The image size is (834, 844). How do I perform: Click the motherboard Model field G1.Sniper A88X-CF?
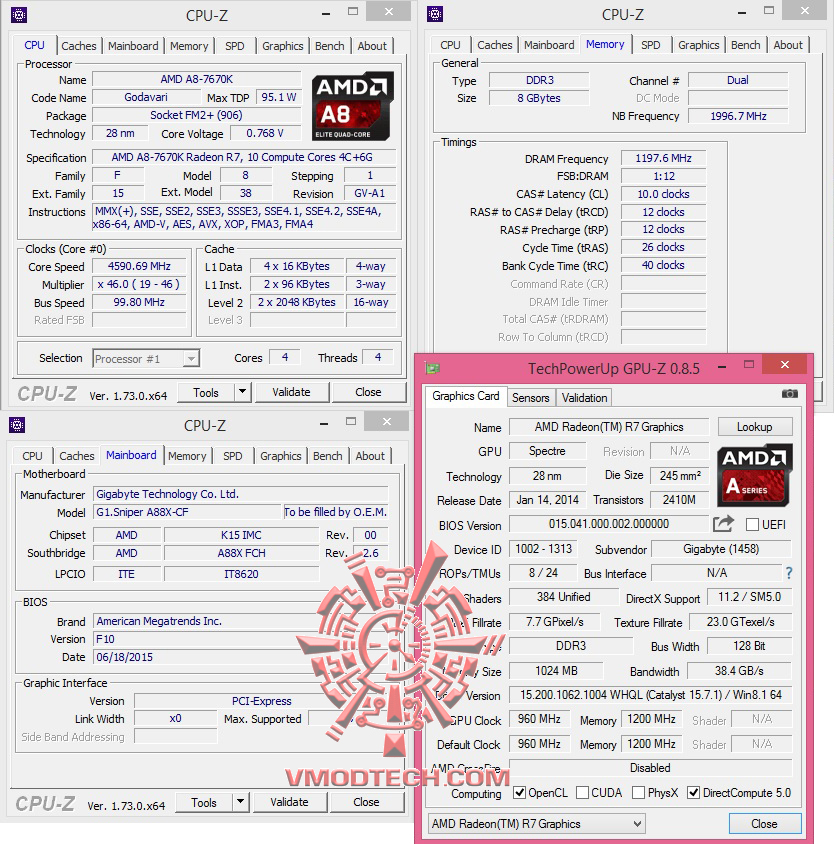[188, 512]
